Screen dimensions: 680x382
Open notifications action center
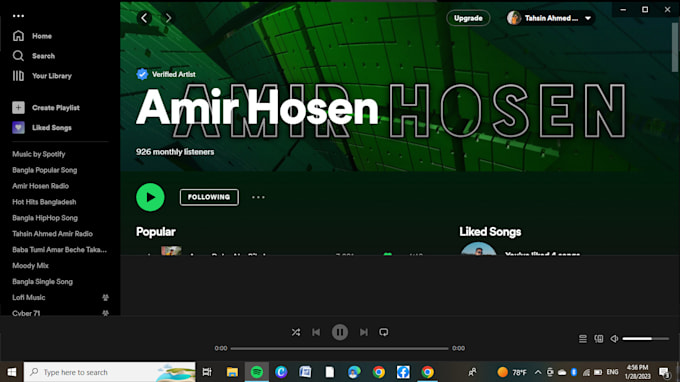(x=664, y=372)
